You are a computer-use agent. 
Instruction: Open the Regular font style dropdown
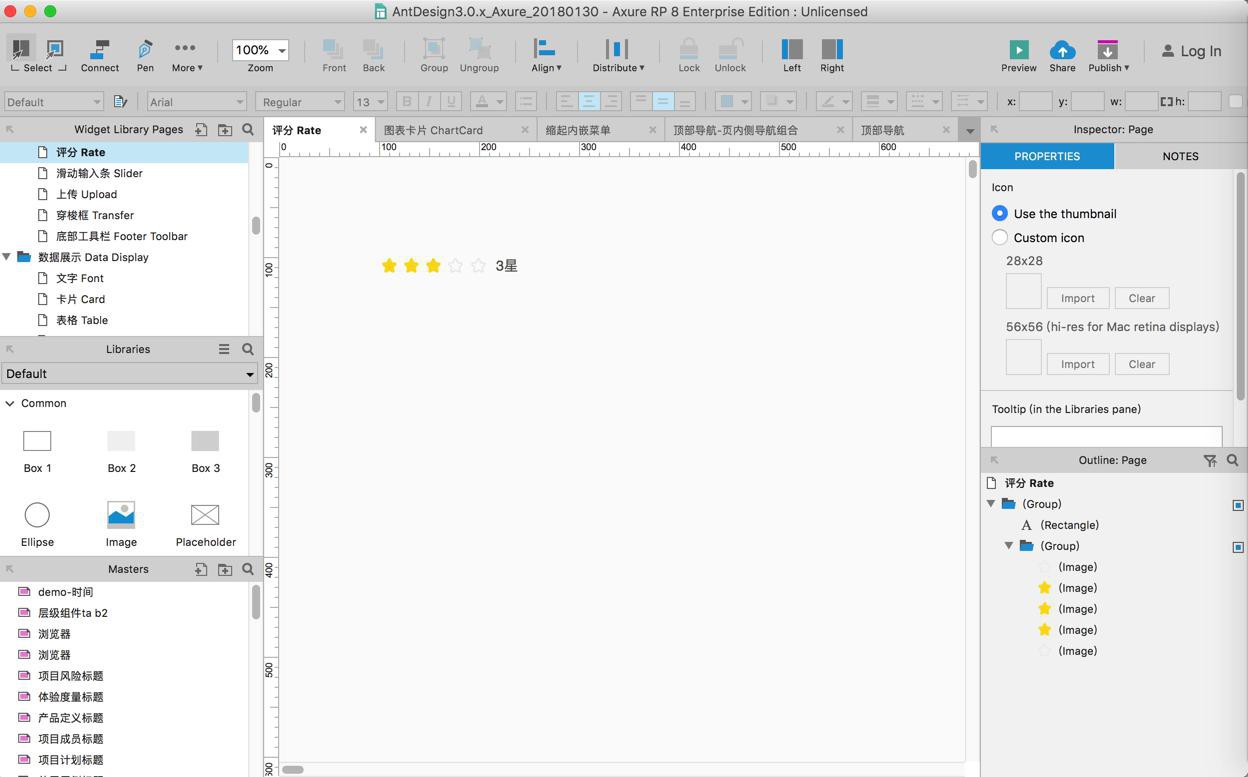pos(300,101)
